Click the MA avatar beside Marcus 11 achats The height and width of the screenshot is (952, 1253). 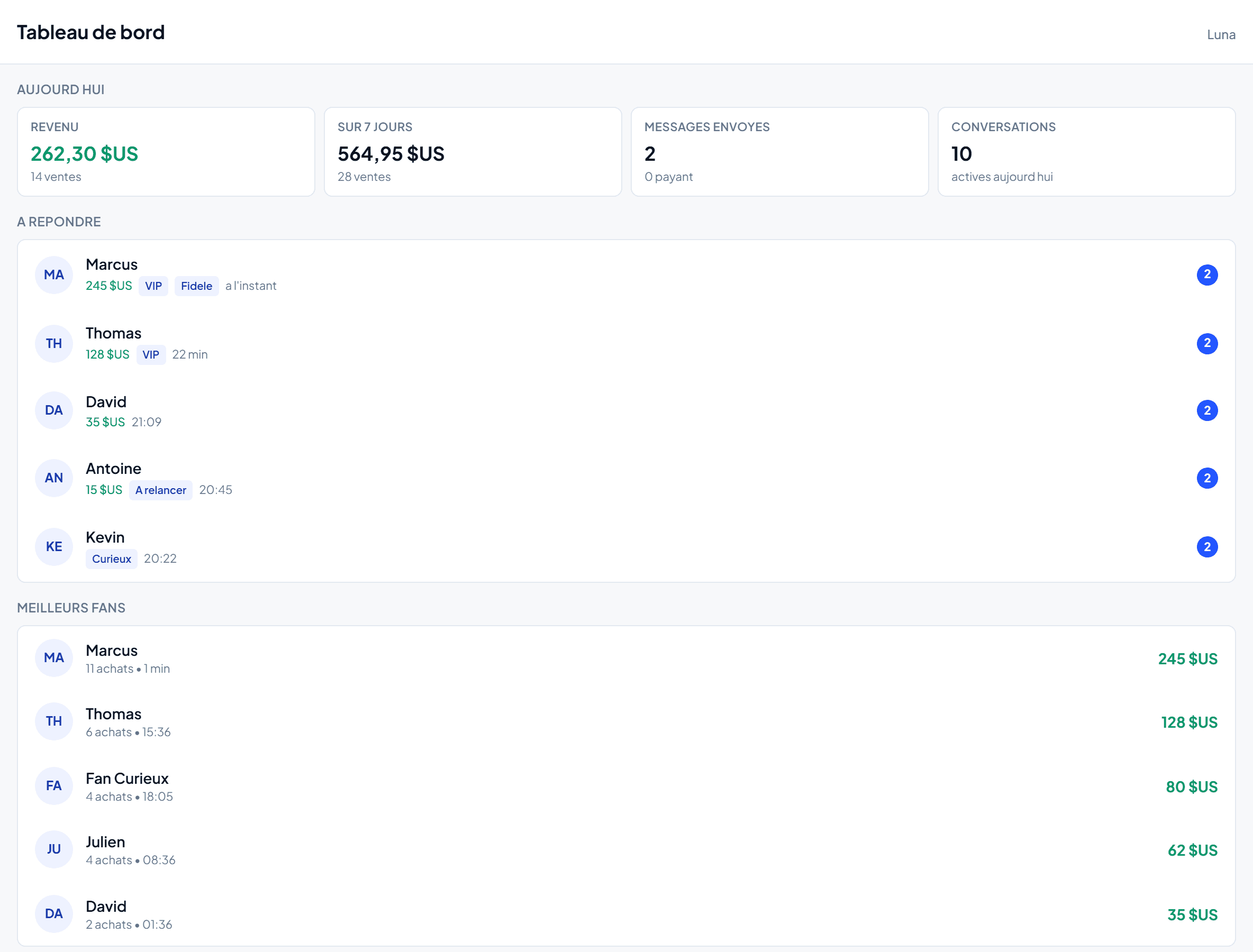[x=54, y=658]
